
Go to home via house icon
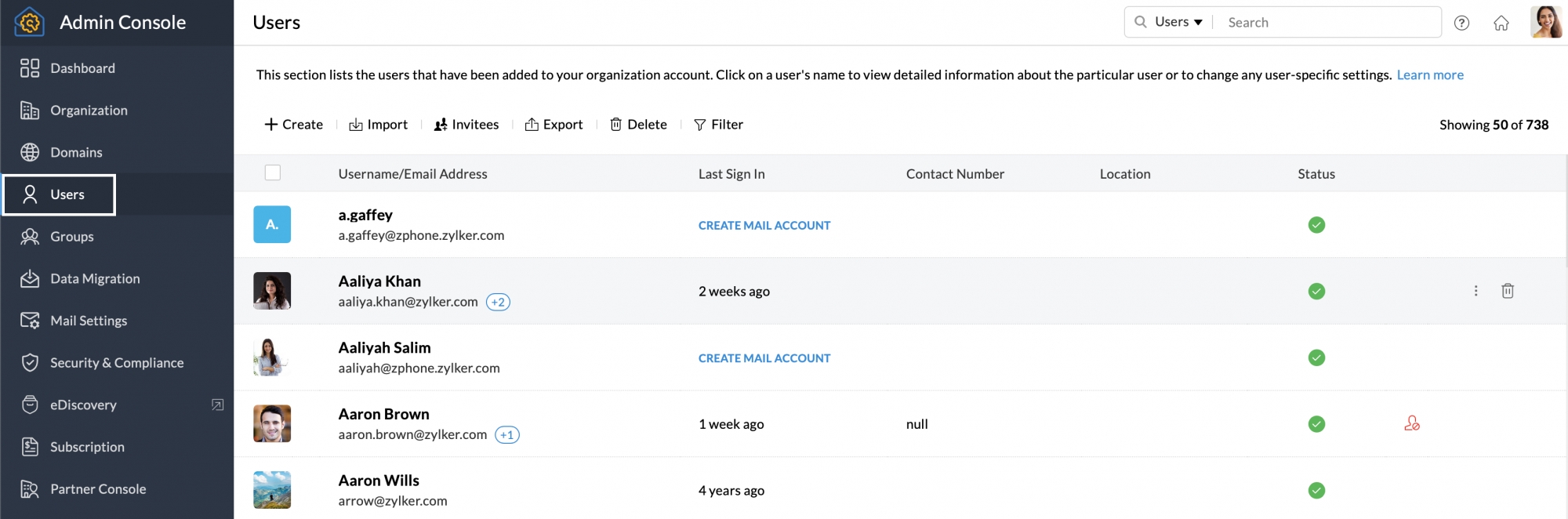pyautogui.click(x=1501, y=23)
